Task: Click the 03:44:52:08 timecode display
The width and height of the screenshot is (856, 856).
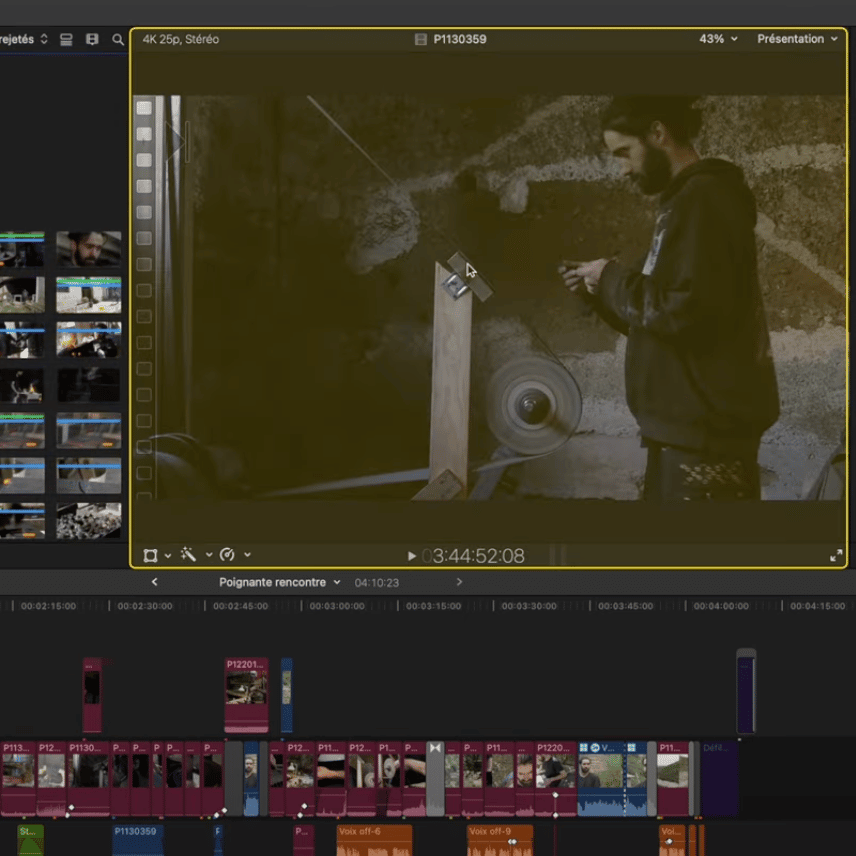Action: tap(473, 556)
